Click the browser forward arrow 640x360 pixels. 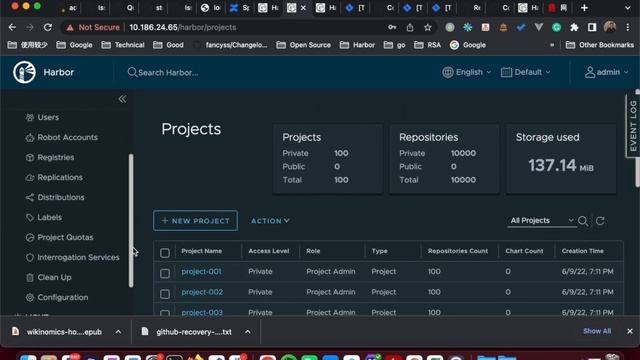pos(30,27)
